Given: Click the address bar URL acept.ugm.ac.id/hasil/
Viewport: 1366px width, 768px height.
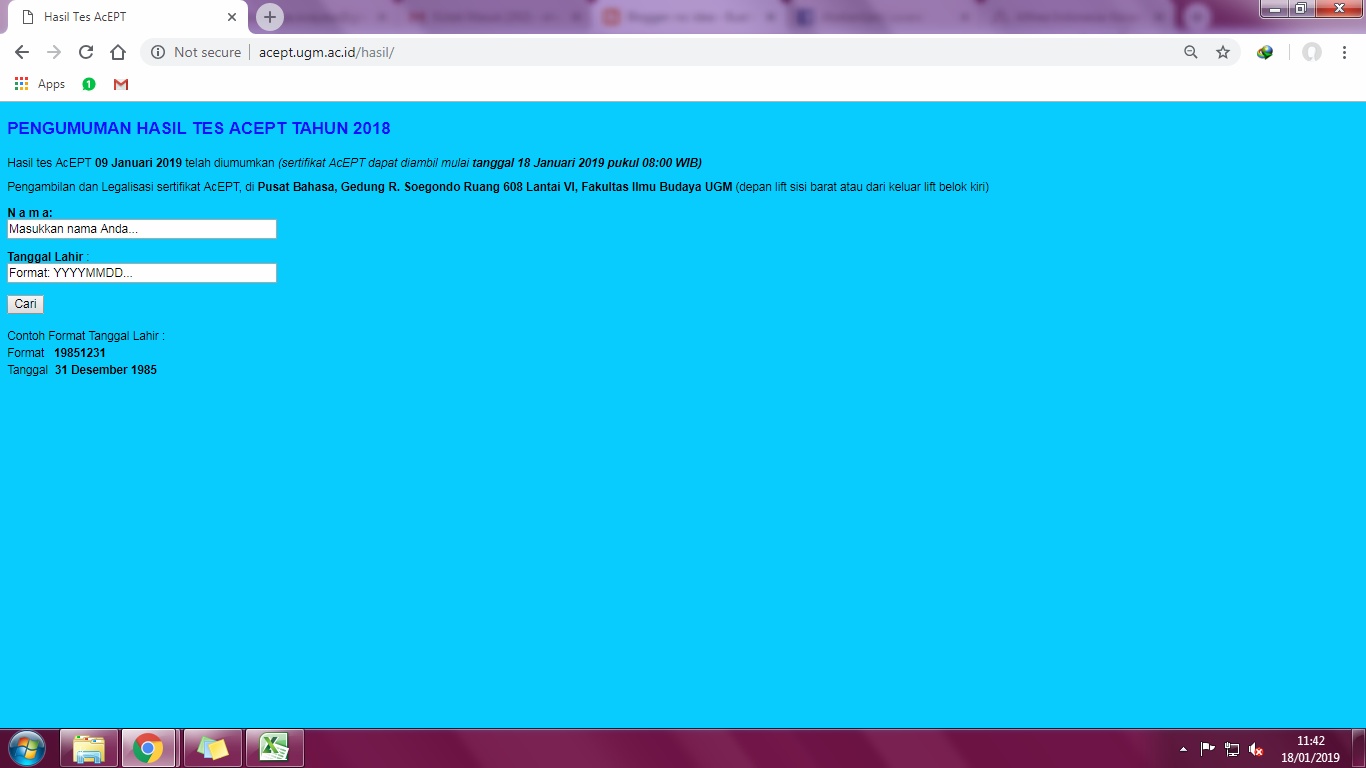Looking at the screenshot, I should (326, 52).
